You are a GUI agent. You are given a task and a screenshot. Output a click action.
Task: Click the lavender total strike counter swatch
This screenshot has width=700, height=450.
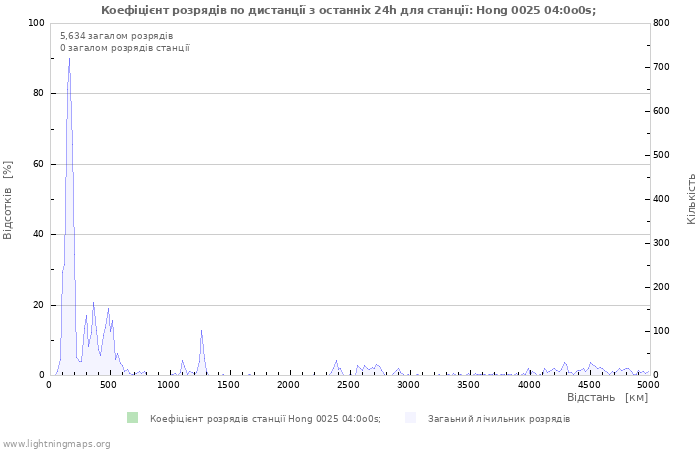(410, 418)
